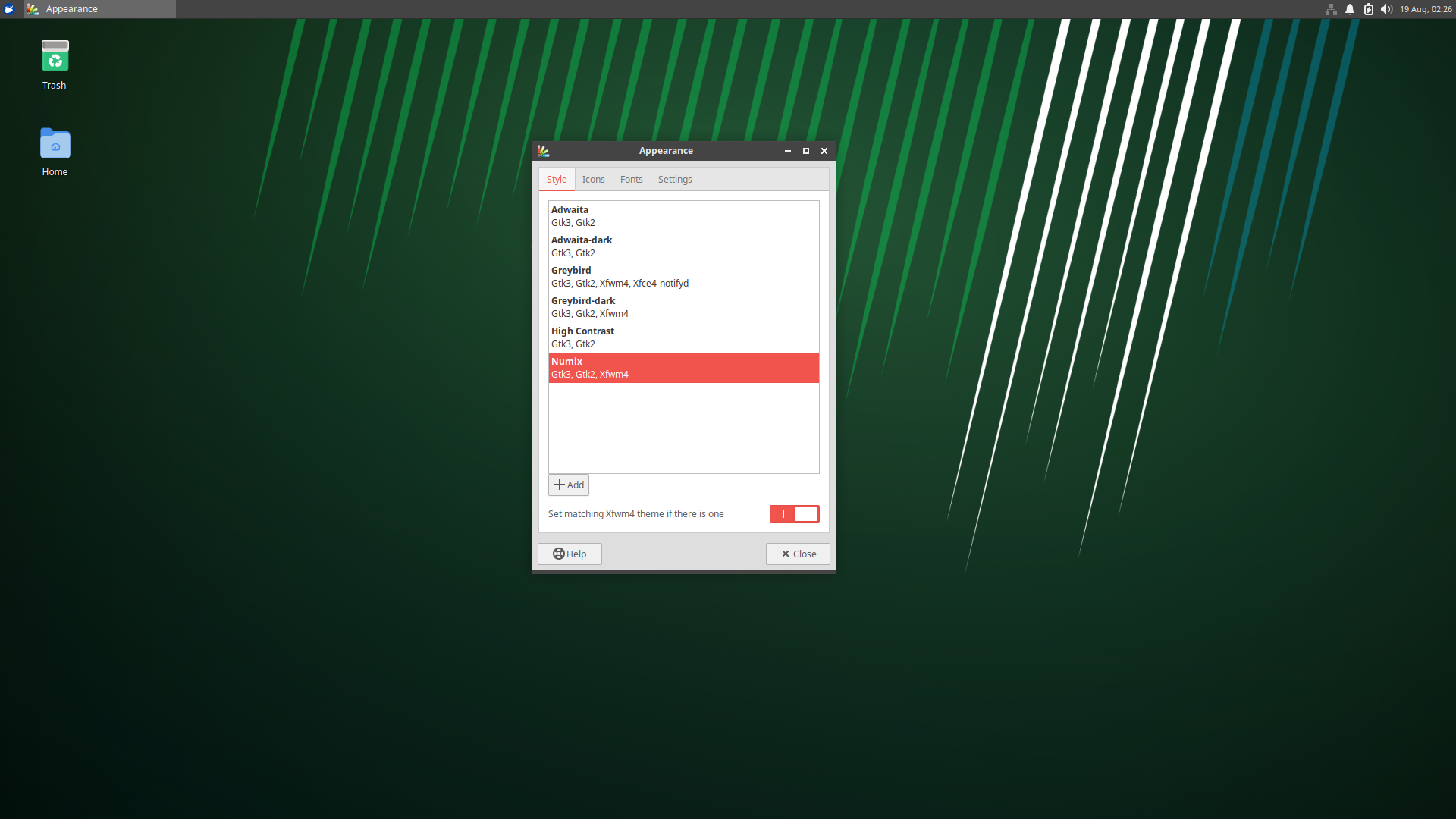Switch to the Icons tab

593,180
